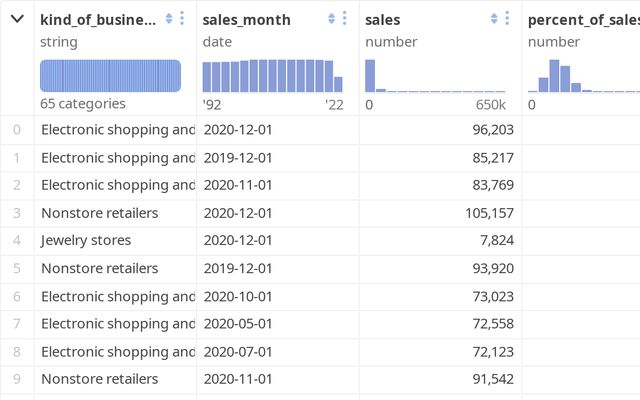The image size is (640, 400).
Task: Click Nonstore retailers in row 5
Action: [99, 268]
